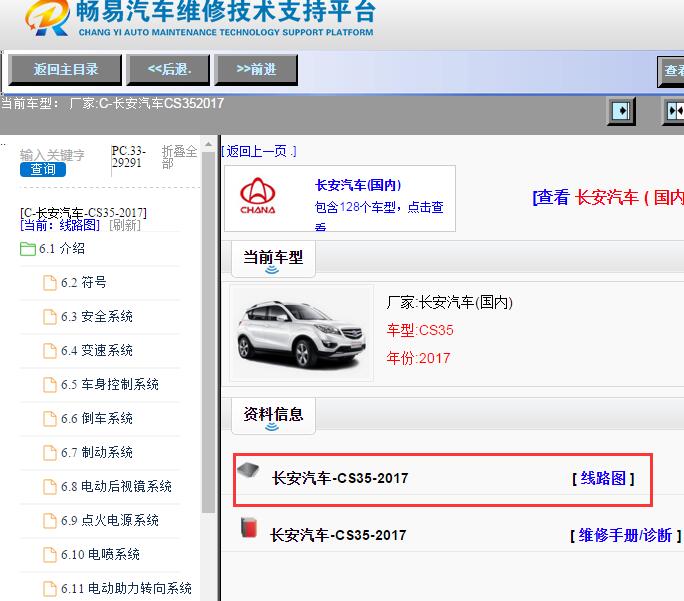Viewport: 684px width, 601px height.
Task: Click the CHANA brand logo
Action: tap(257, 196)
